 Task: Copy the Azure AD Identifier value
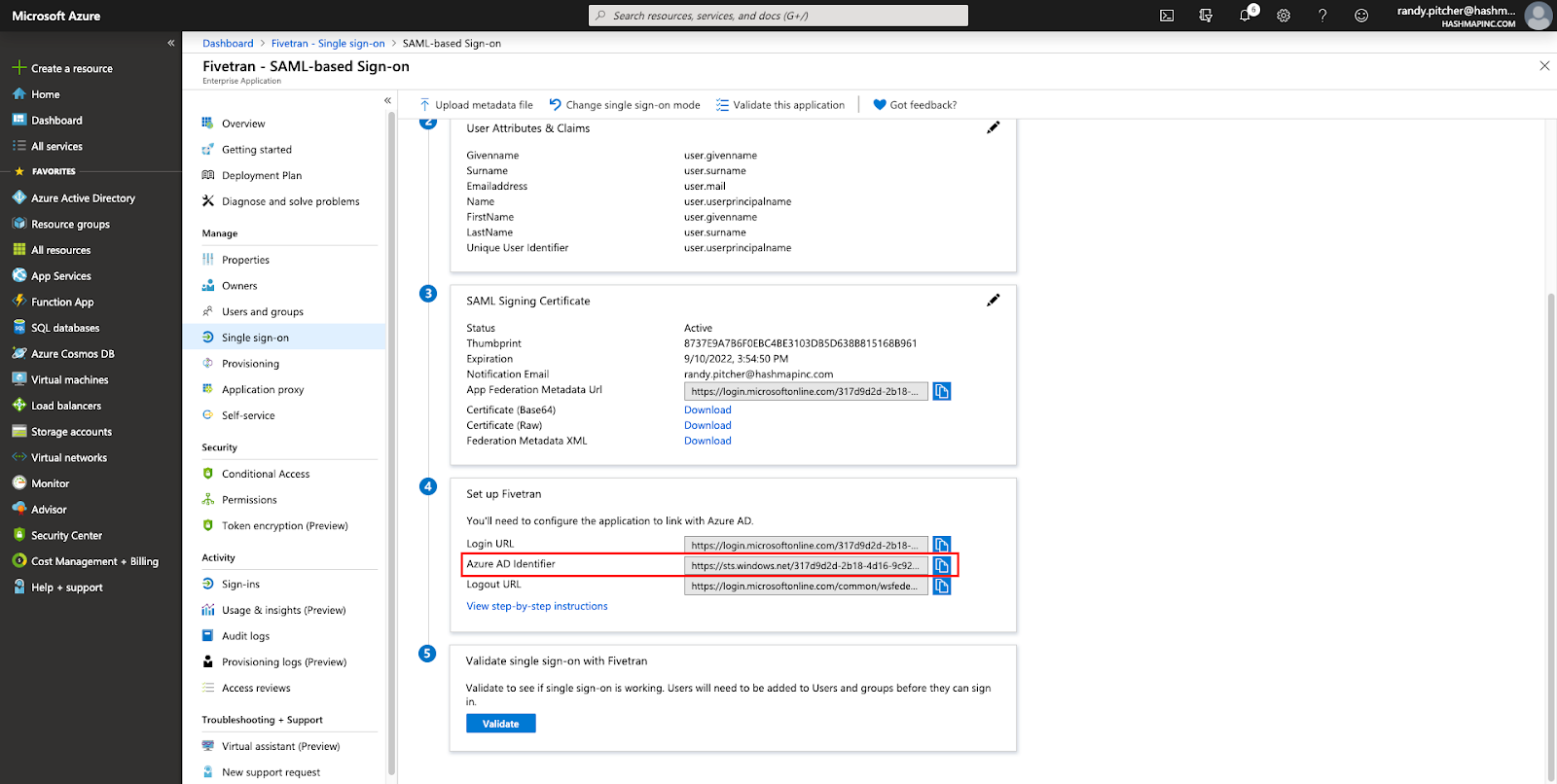(x=942, y=565)
